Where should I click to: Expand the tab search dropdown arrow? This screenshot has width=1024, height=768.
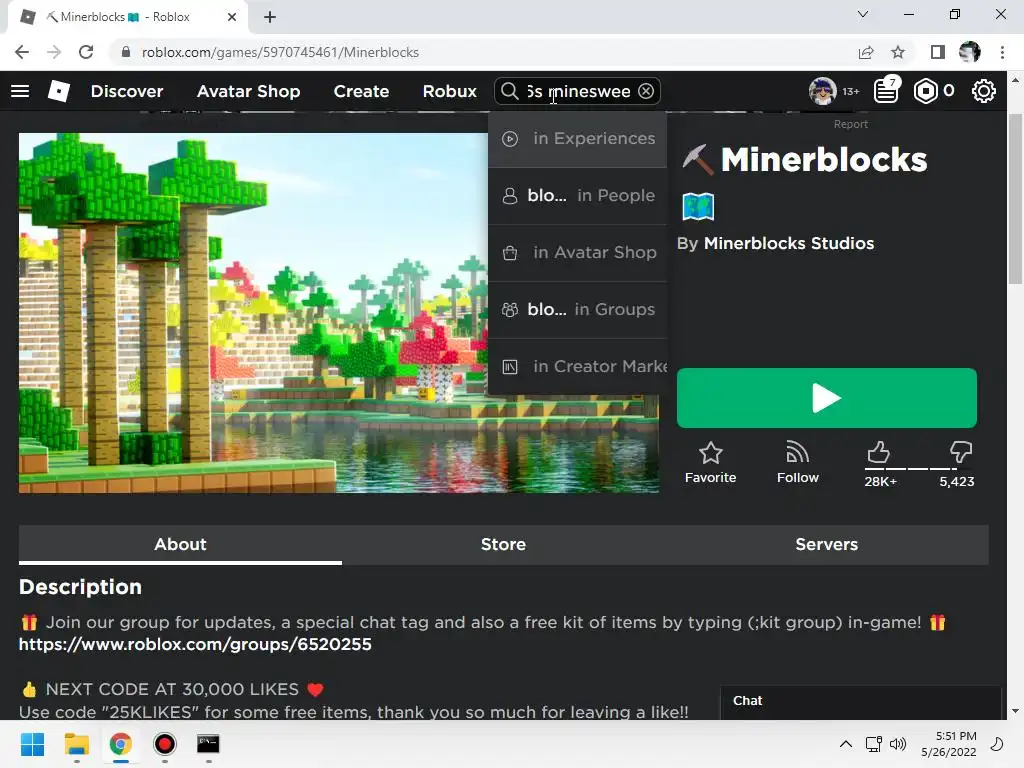863,14
